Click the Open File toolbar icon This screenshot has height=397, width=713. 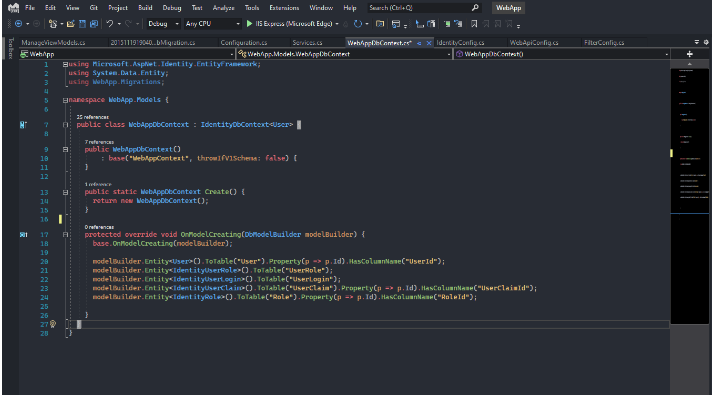pos(71,24)
